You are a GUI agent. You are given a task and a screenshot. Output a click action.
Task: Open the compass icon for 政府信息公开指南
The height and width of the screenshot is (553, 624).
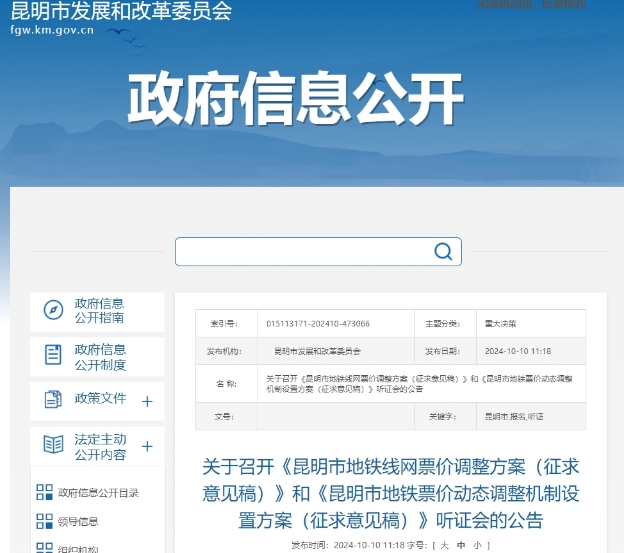click(53, 310)
